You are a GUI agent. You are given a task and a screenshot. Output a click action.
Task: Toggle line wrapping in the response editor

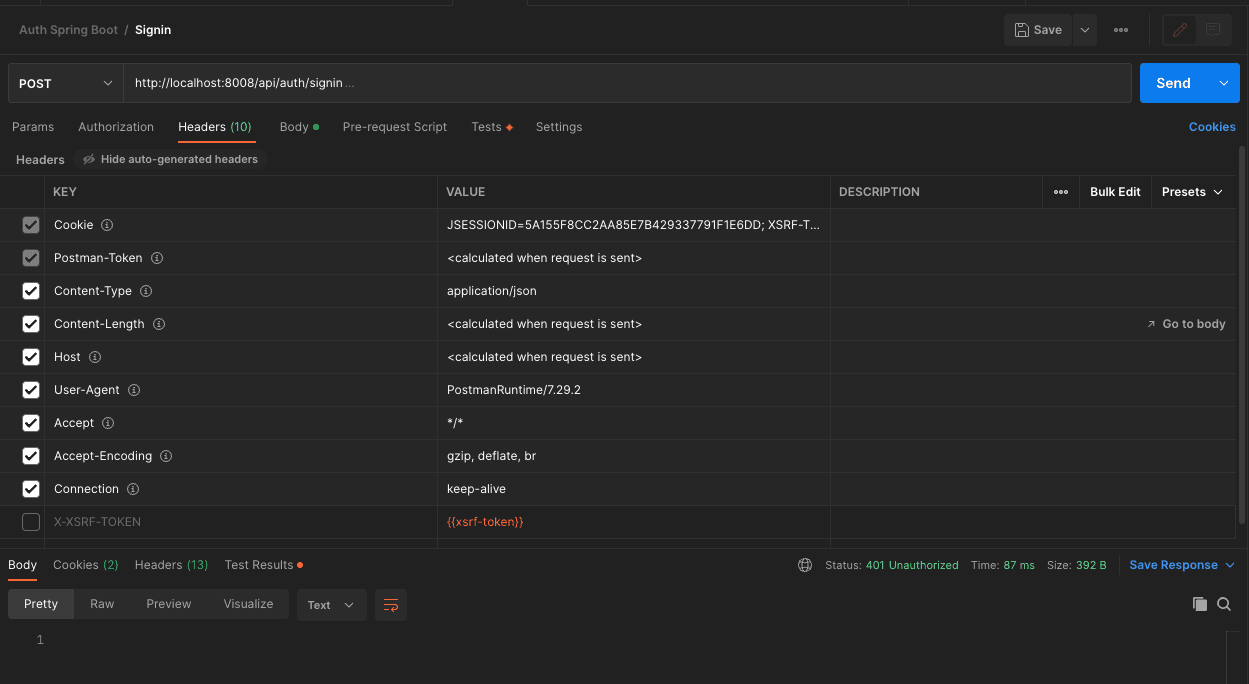pos(390,605)
